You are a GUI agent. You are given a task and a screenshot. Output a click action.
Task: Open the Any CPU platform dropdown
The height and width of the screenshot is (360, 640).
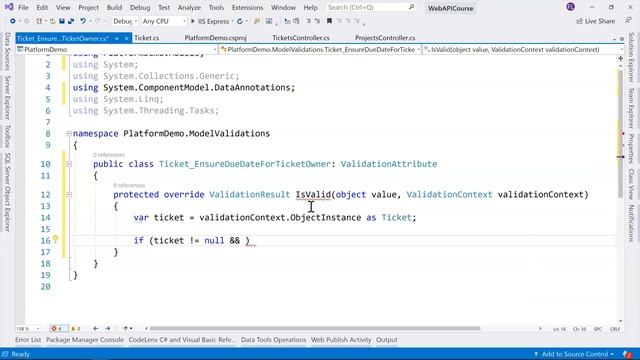[164, 21]
